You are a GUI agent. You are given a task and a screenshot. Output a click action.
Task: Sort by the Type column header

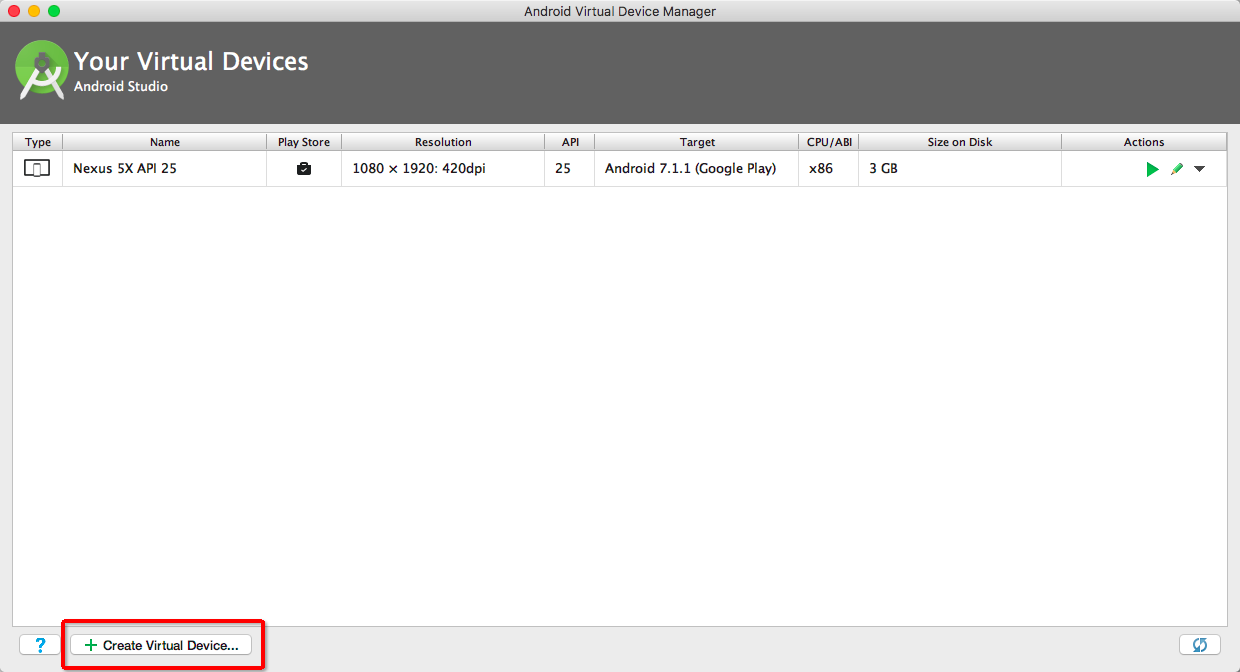(38, 142)
